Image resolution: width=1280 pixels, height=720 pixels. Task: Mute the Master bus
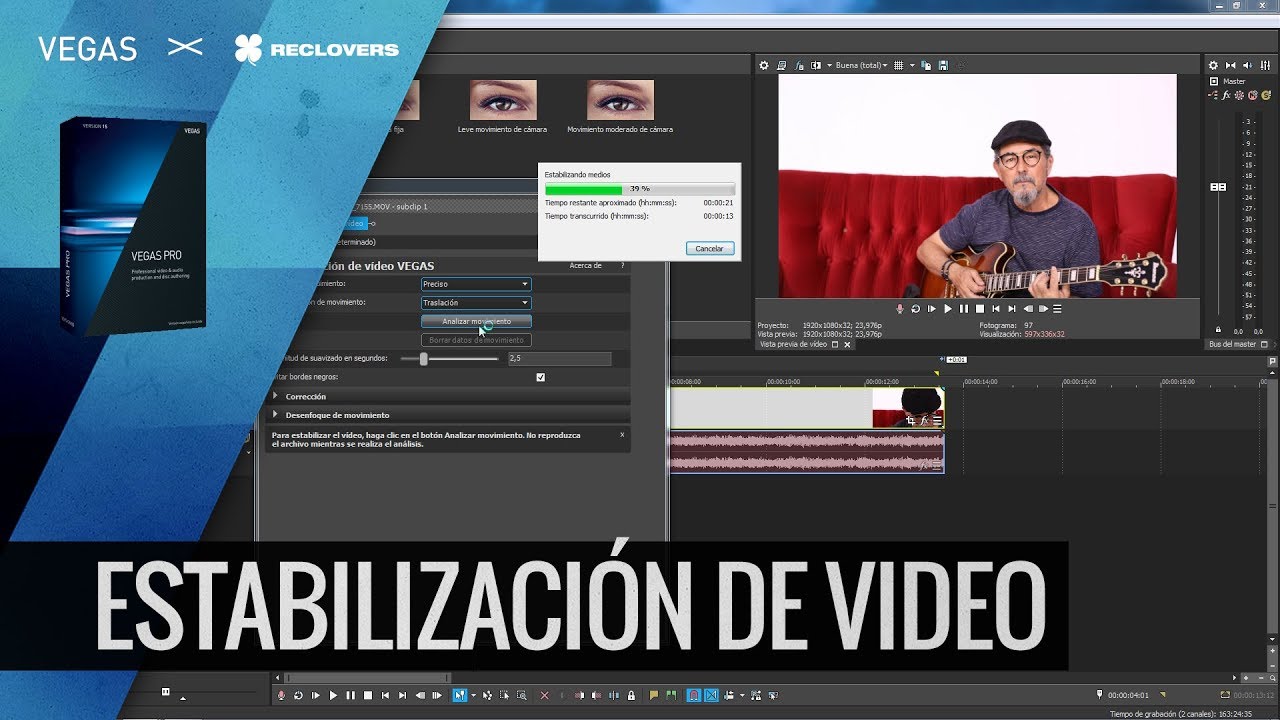click(x=1253, y=95)
